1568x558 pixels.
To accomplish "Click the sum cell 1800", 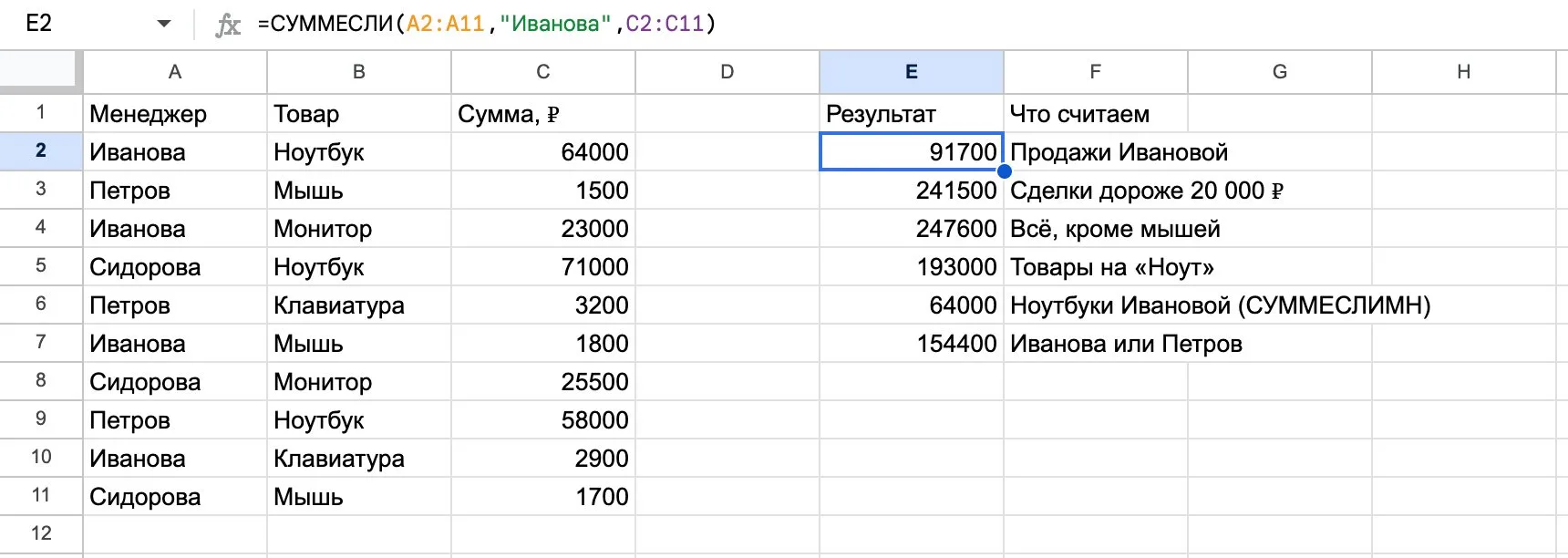I will pos(543,344).
